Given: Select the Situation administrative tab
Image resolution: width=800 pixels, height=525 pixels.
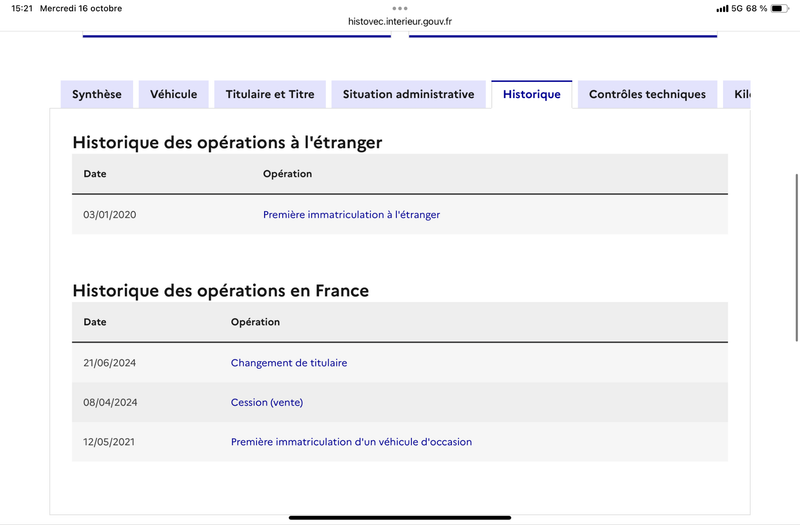Looking at the screenshot, I should click(409, 94).
